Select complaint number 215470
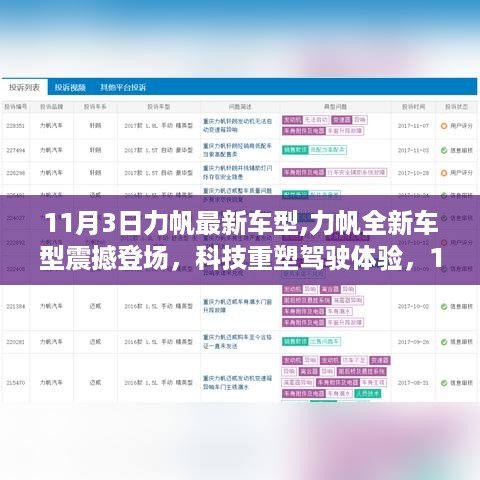 [x=15, y=383]
